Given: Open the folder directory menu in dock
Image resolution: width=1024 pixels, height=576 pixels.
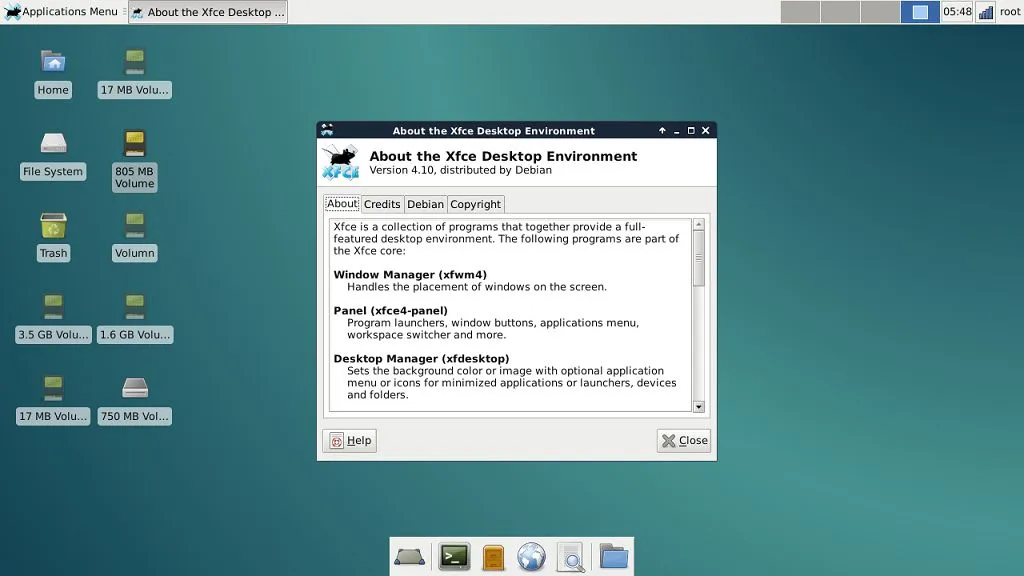Looking at the screenshot, I should pyautogui.click(x=613, y=556).
